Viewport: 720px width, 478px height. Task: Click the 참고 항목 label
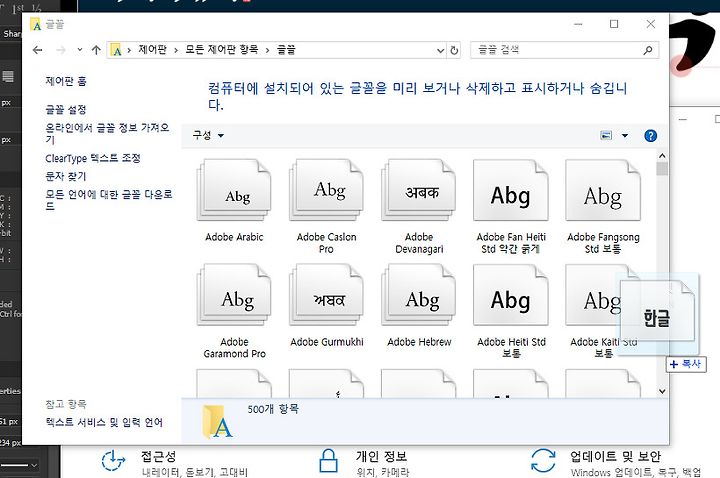click(66, 404)
